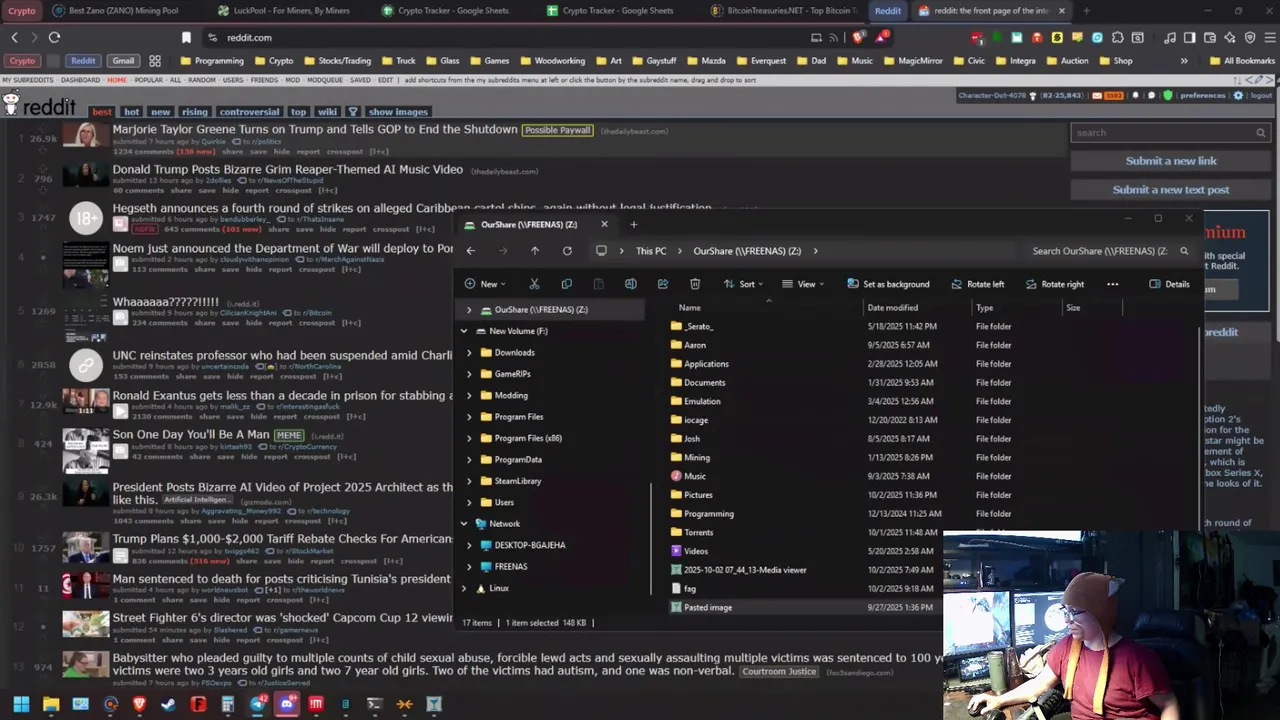Click the This PC monitor icon in breadcrumb
The image size is (1280, 720).
(x=601, y=251)
